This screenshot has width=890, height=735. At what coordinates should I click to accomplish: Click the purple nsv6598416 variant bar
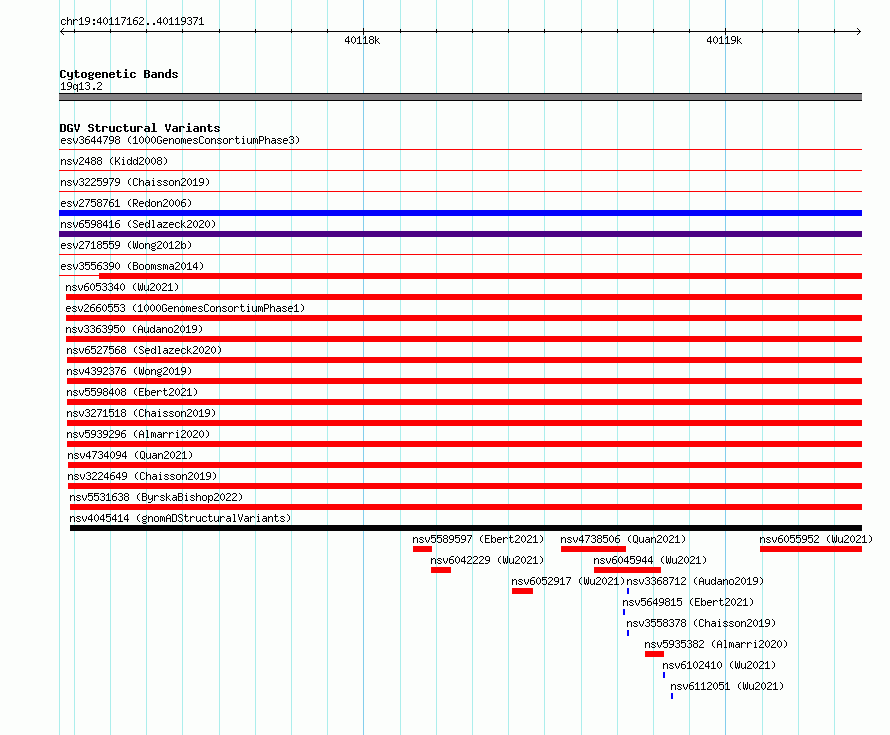point(460,234)
